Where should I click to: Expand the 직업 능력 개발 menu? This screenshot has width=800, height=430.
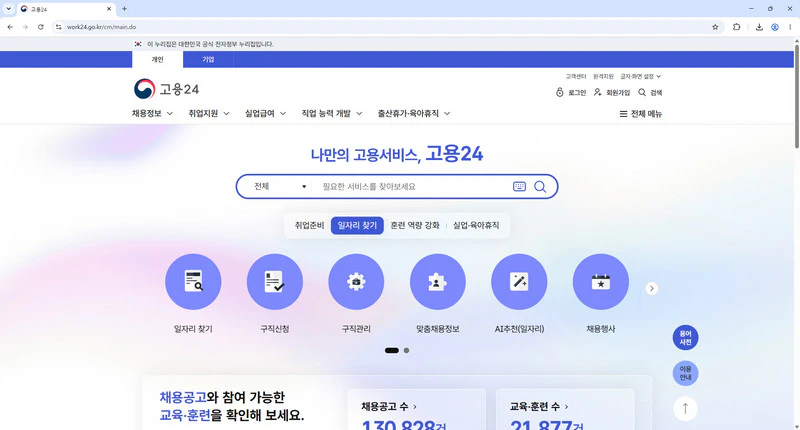click(x=332, y=113)
